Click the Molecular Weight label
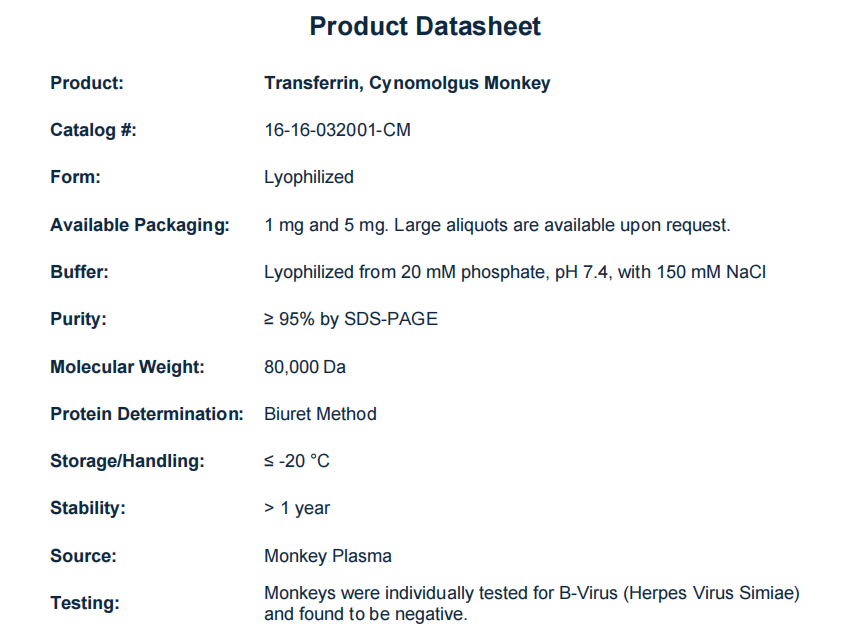The image size is (849, 641). pos(127,367)
